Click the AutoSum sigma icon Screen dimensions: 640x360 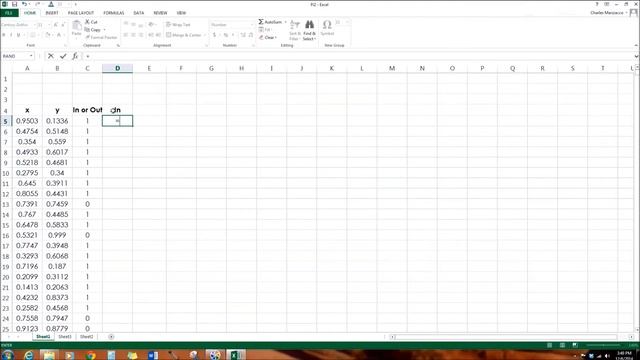coord(261,22)
